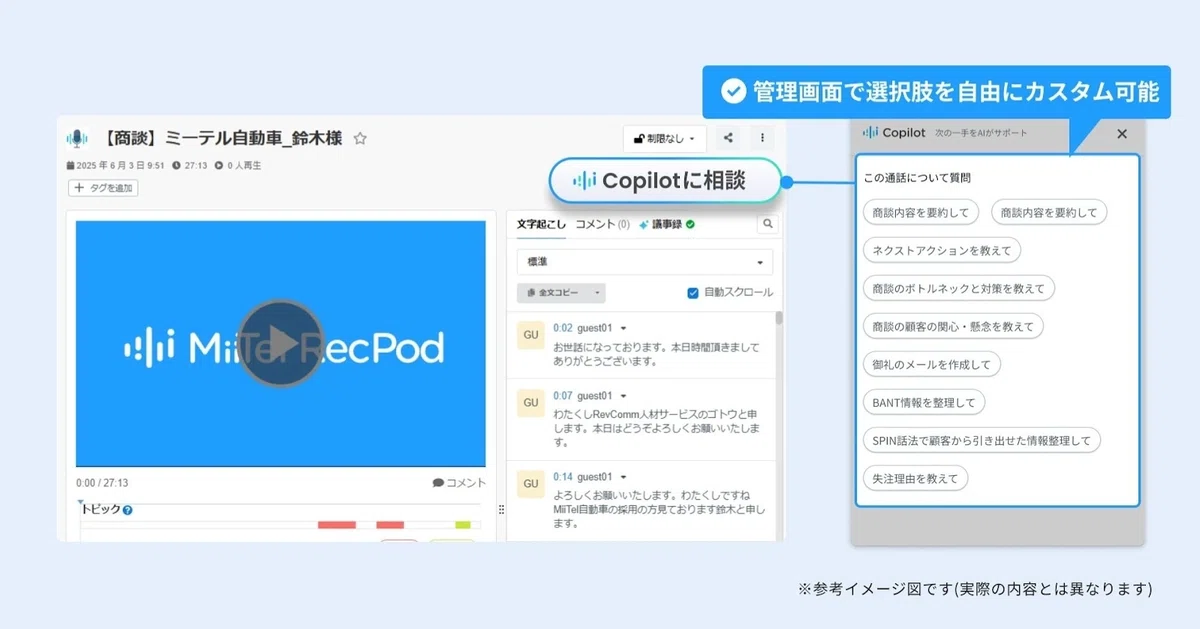This screenshot has width=1200, height=629.
Task: Expand the 全文コピー dropdown arrow
Action: pos(596,293)
